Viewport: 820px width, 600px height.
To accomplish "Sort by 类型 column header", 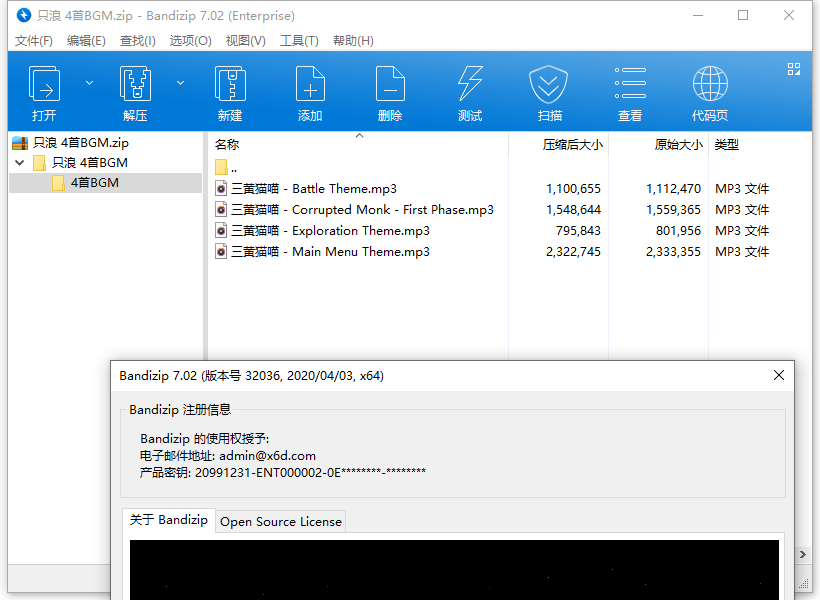I will tap(727, 144).
